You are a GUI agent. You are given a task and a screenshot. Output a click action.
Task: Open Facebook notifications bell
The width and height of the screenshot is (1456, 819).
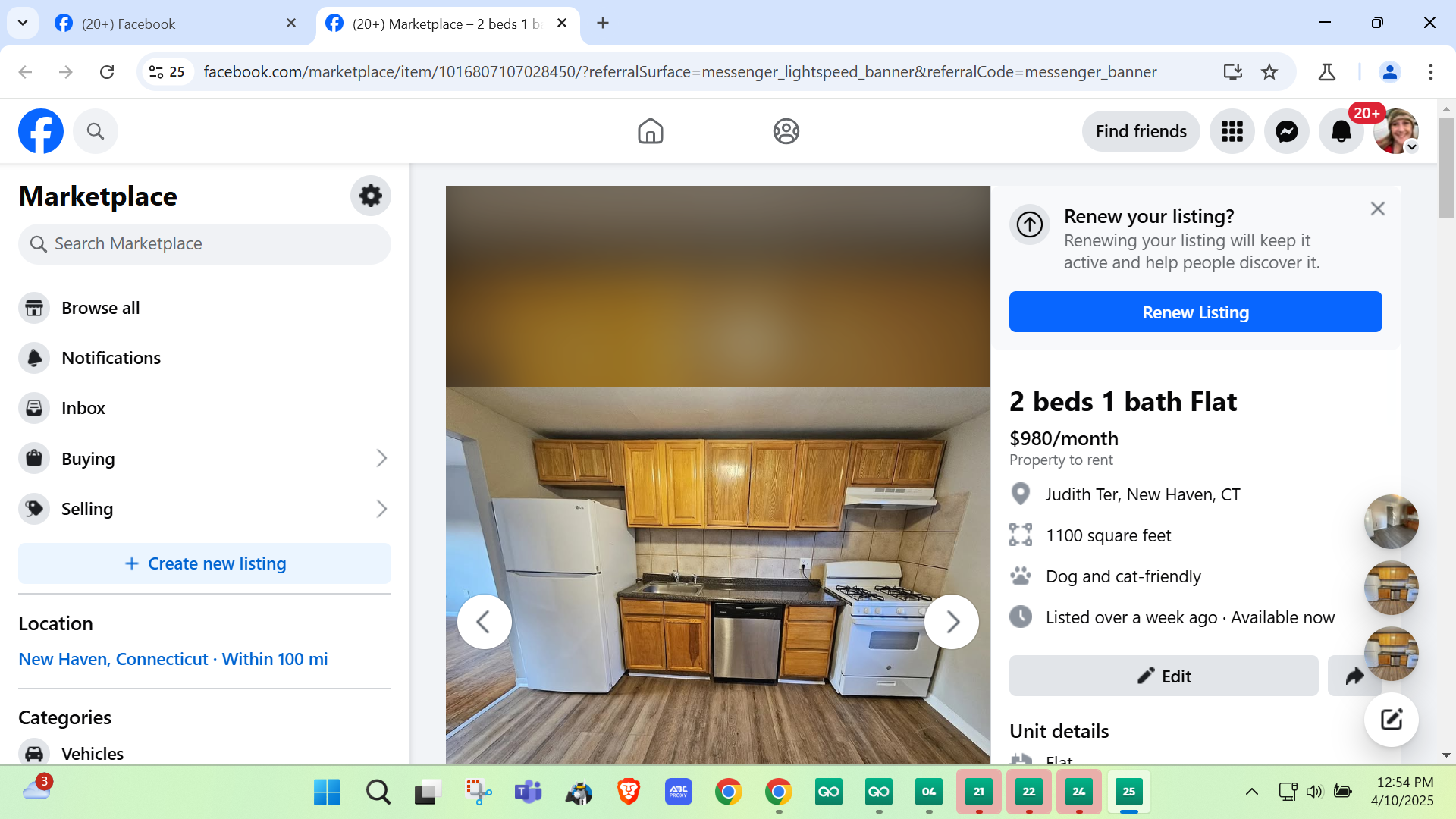coord(1341,132)
